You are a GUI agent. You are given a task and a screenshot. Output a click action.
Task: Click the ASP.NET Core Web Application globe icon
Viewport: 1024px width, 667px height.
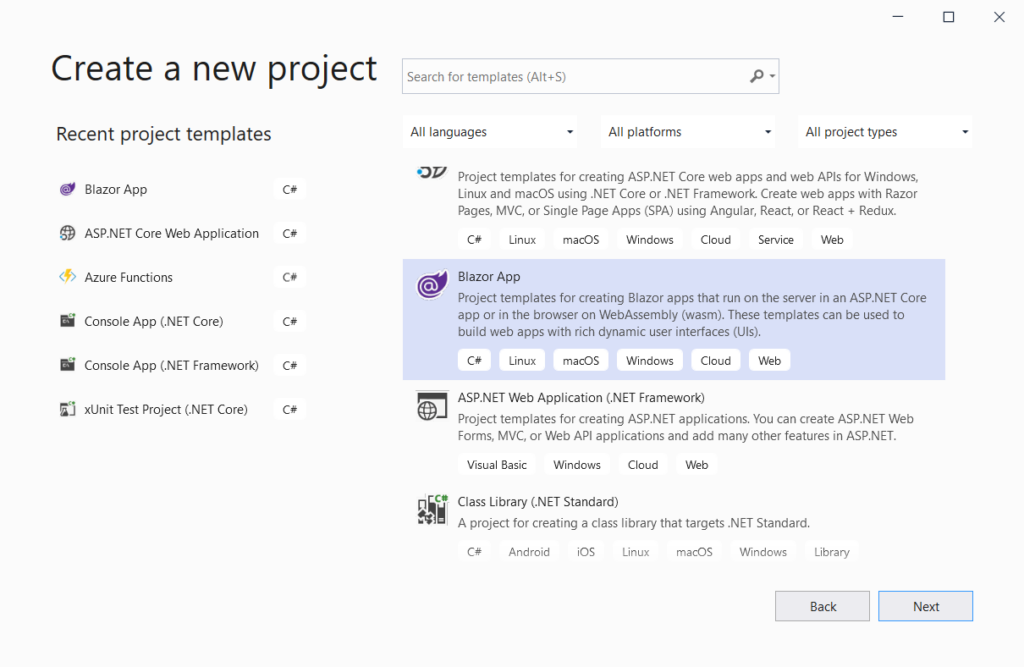point(68,232)
